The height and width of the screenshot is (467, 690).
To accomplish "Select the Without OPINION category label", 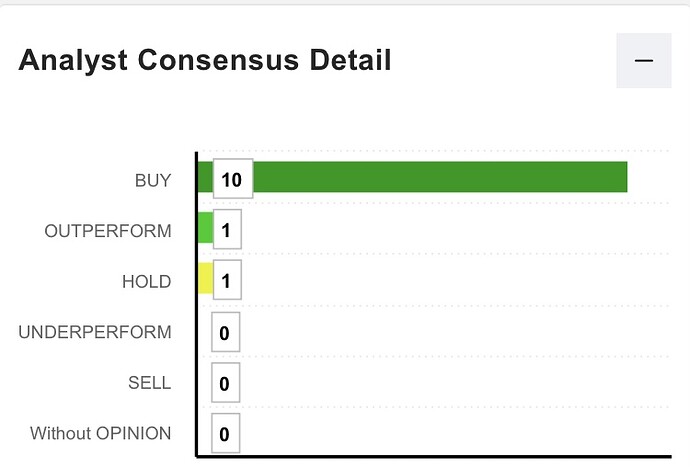I will (x=100, y=434).
